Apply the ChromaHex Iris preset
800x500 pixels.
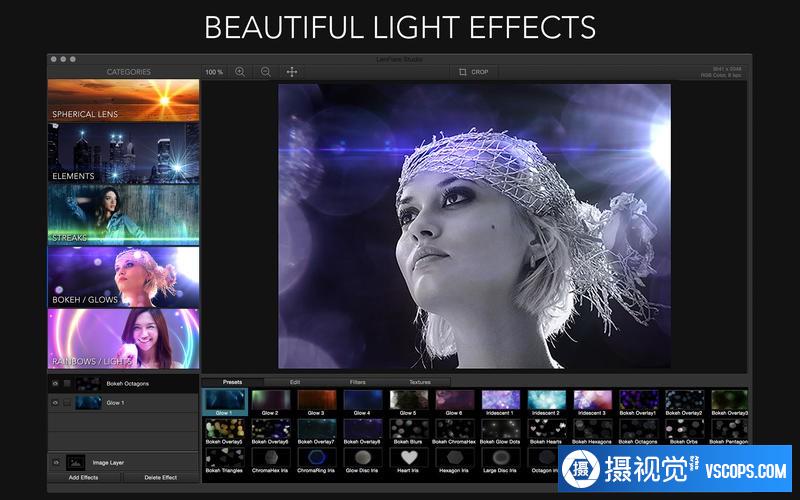pos(270,460)
